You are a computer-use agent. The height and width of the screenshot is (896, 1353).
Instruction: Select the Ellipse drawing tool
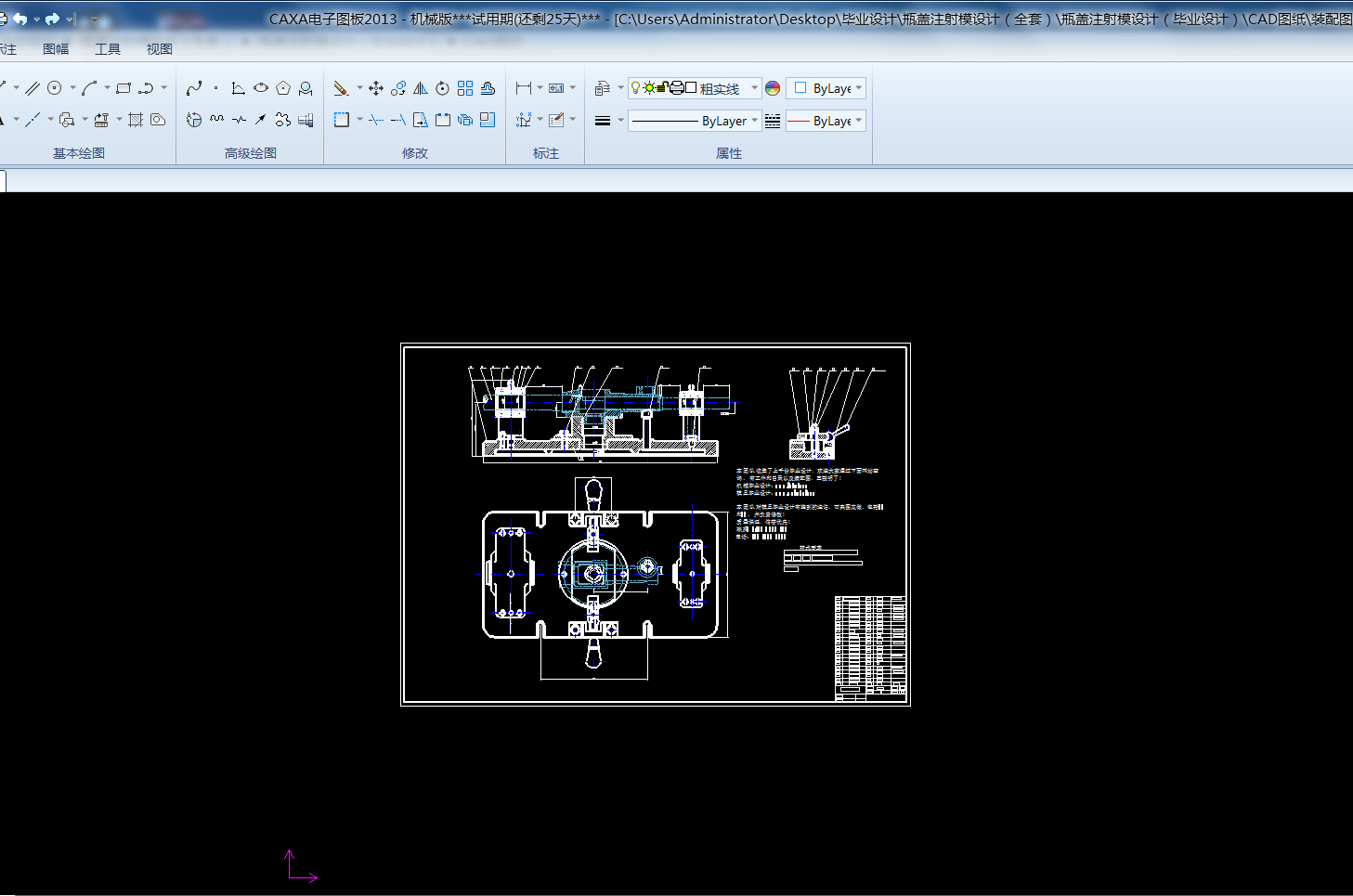point(261,88)
